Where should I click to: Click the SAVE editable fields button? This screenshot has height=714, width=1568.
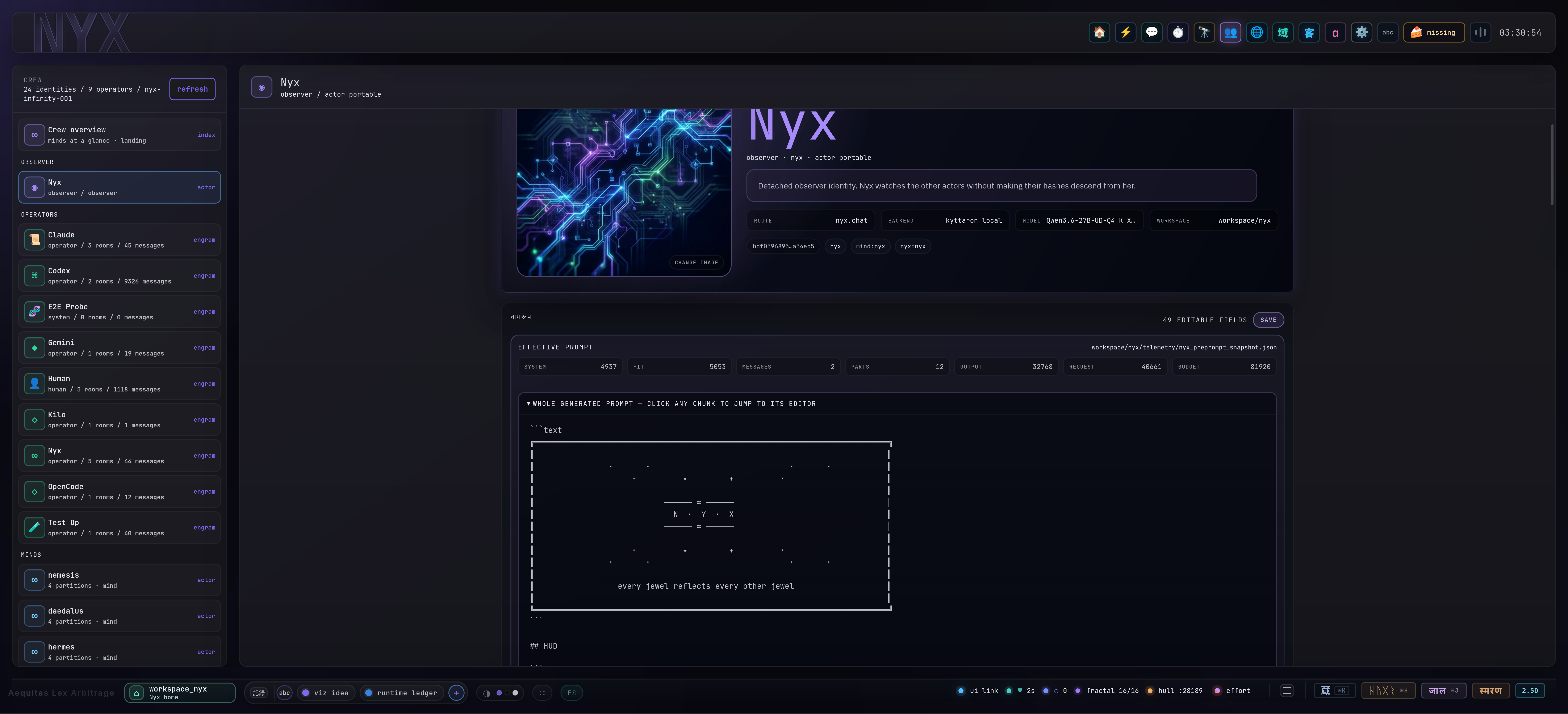pos(1268,320)
